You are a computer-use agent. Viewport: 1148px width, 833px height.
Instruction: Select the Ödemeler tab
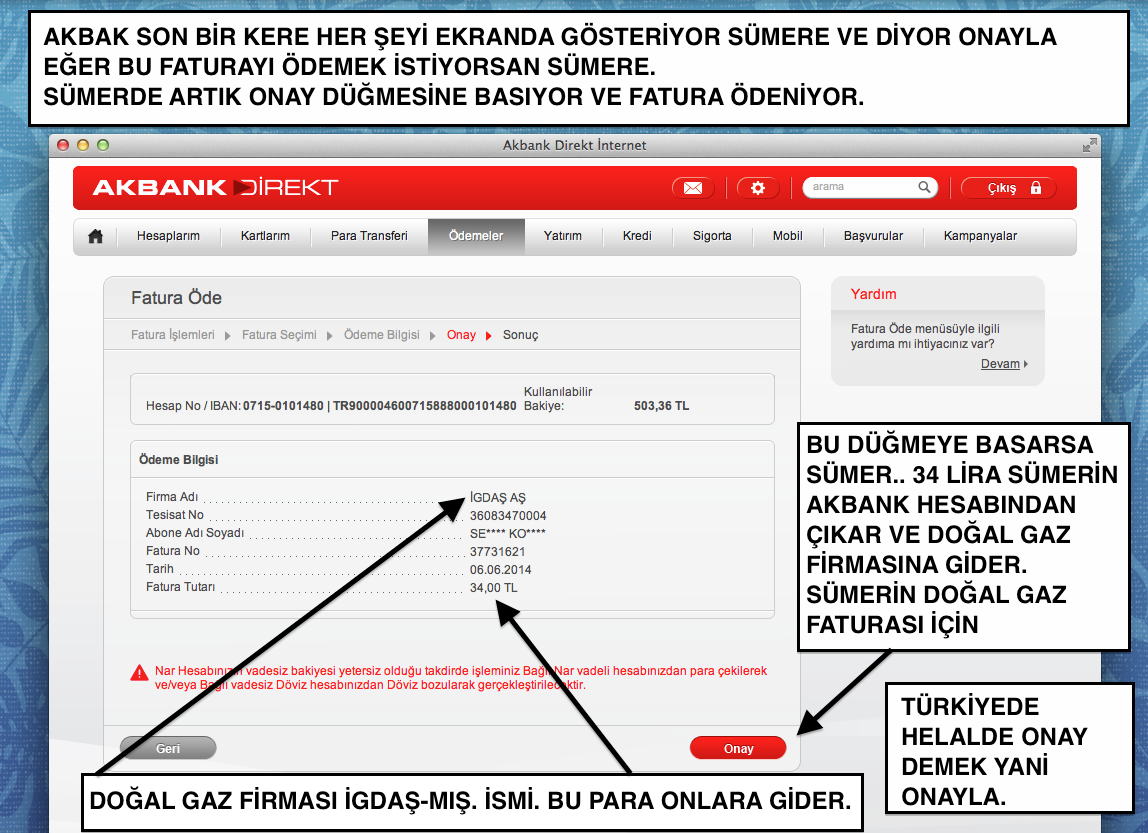point(476,236)
